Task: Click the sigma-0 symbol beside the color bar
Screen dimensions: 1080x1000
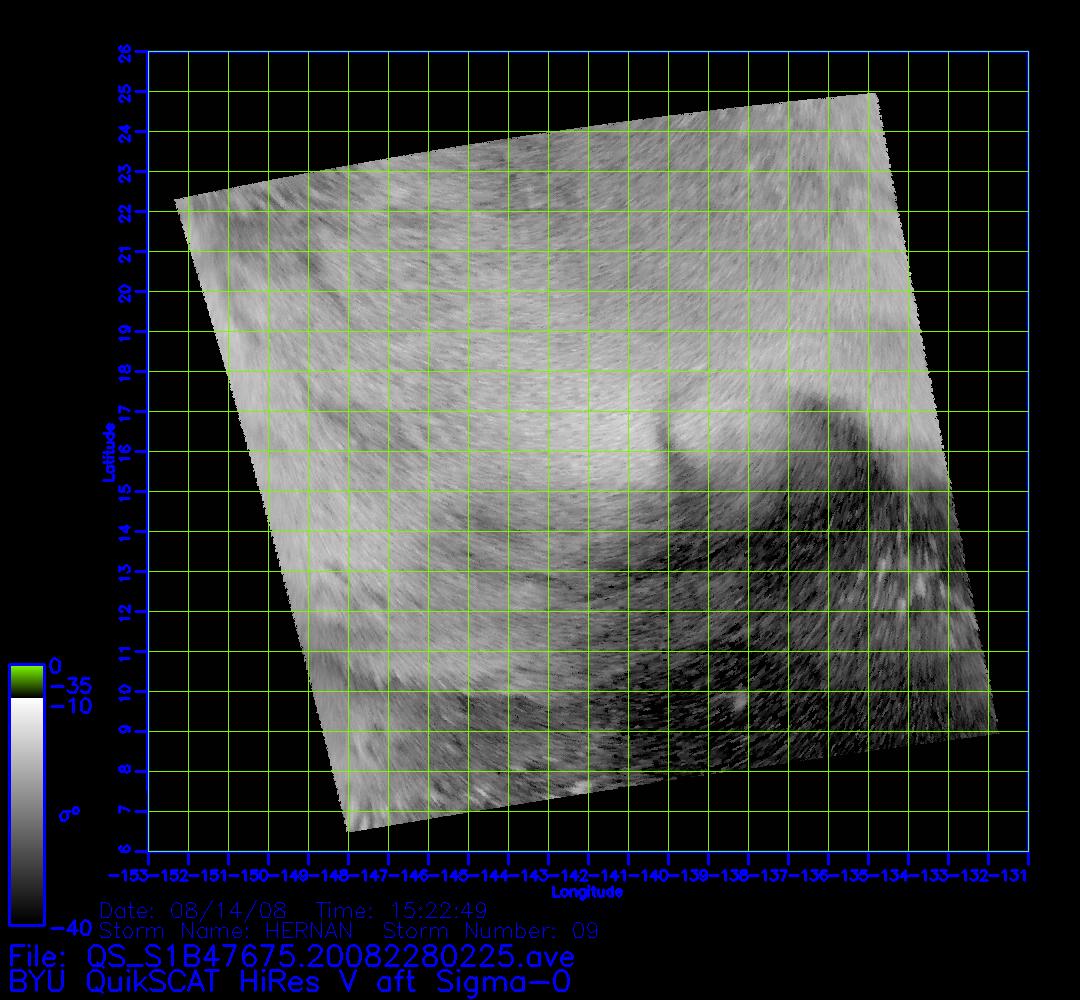Action: coord(69,813)
